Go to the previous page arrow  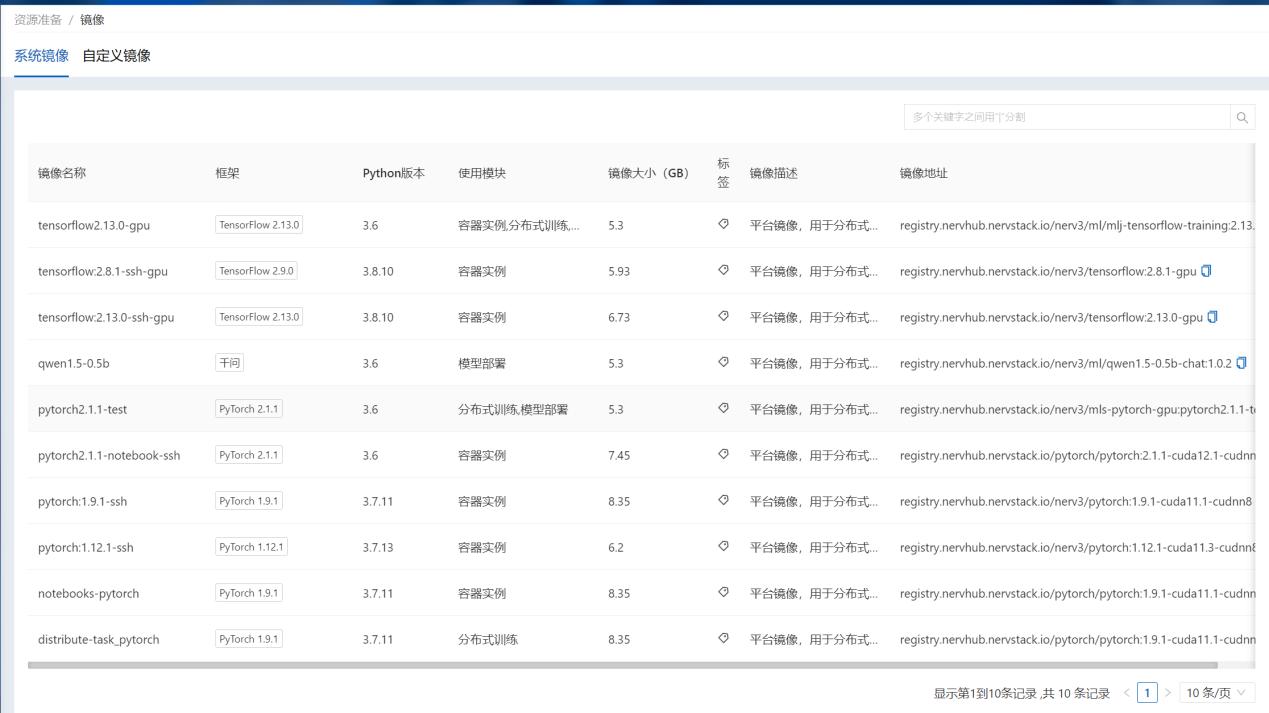point(1127,693)
